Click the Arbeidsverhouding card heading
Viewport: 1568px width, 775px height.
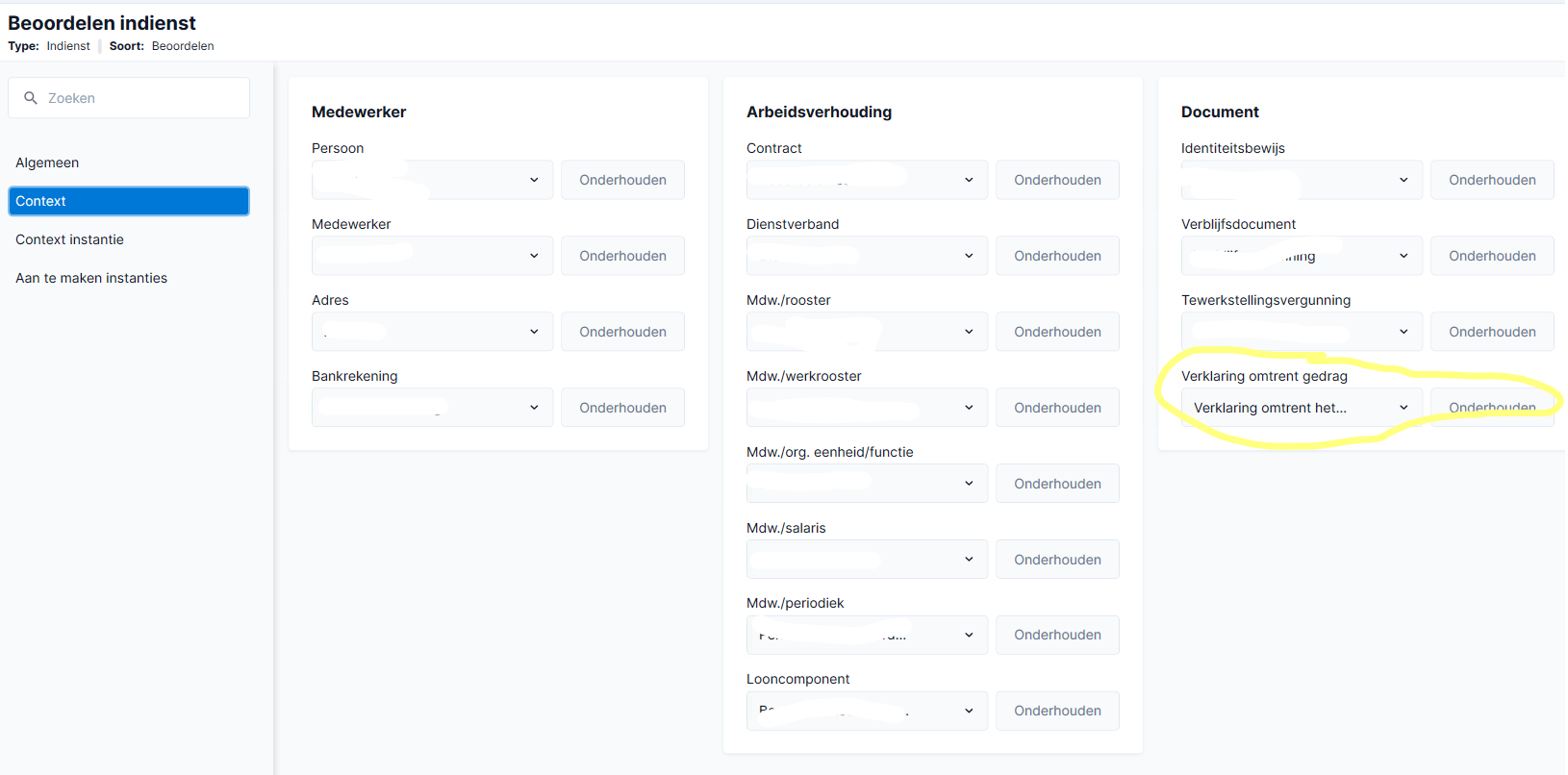coord(819,112)
